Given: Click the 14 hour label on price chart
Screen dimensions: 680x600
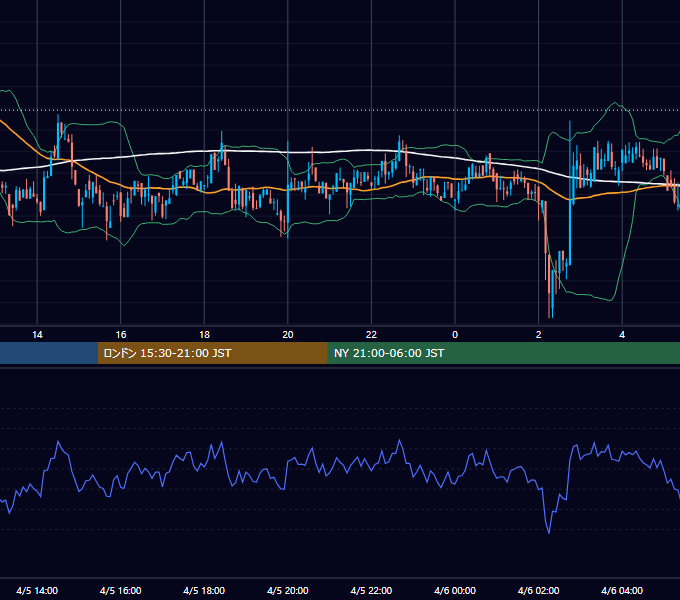Looking at the screenshot, I should [37, 335].
